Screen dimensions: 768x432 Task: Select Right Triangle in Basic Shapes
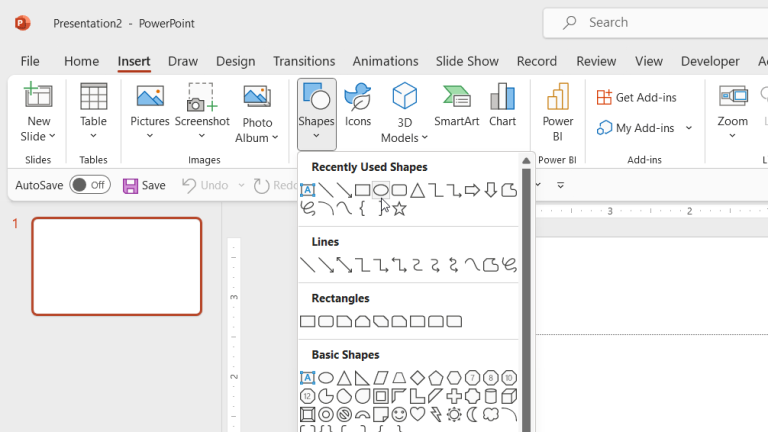tap(362, 378)
